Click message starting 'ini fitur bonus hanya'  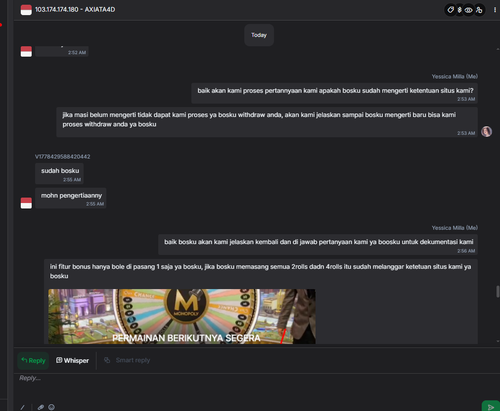click(261, 302)
